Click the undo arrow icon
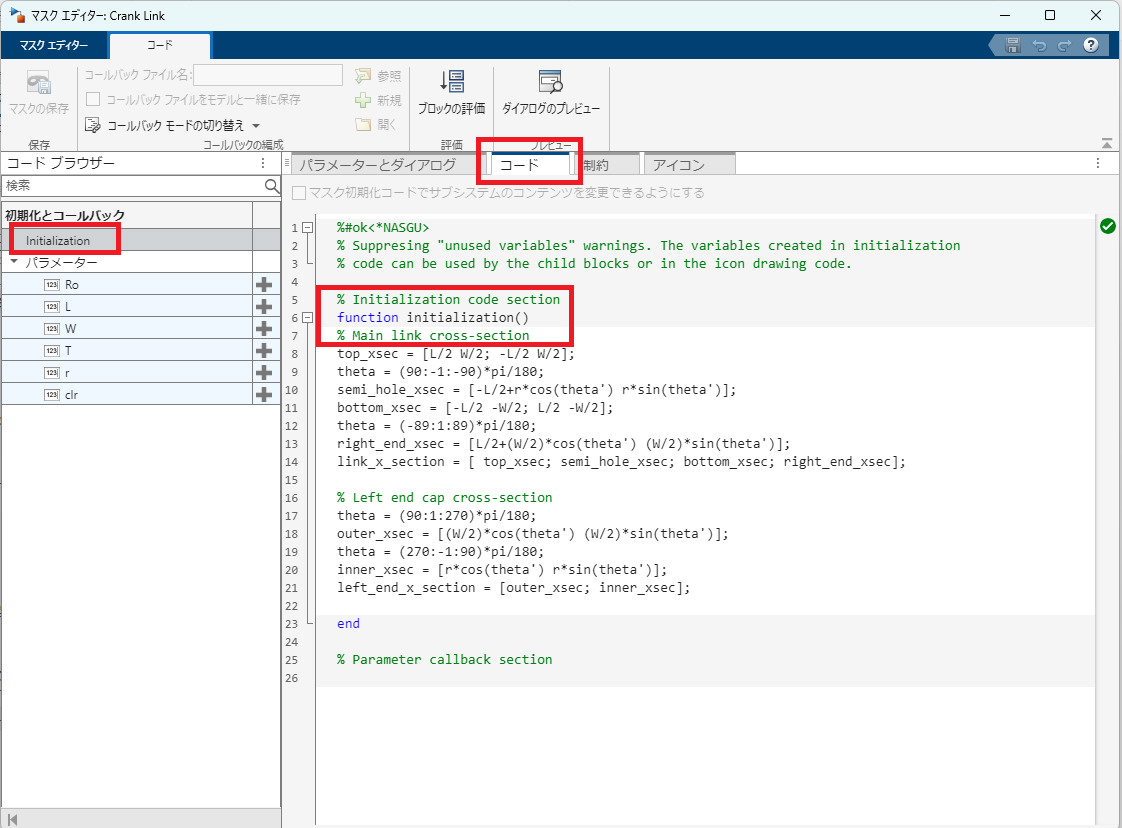This screenshot has height=828, width=1122. 1039,45
